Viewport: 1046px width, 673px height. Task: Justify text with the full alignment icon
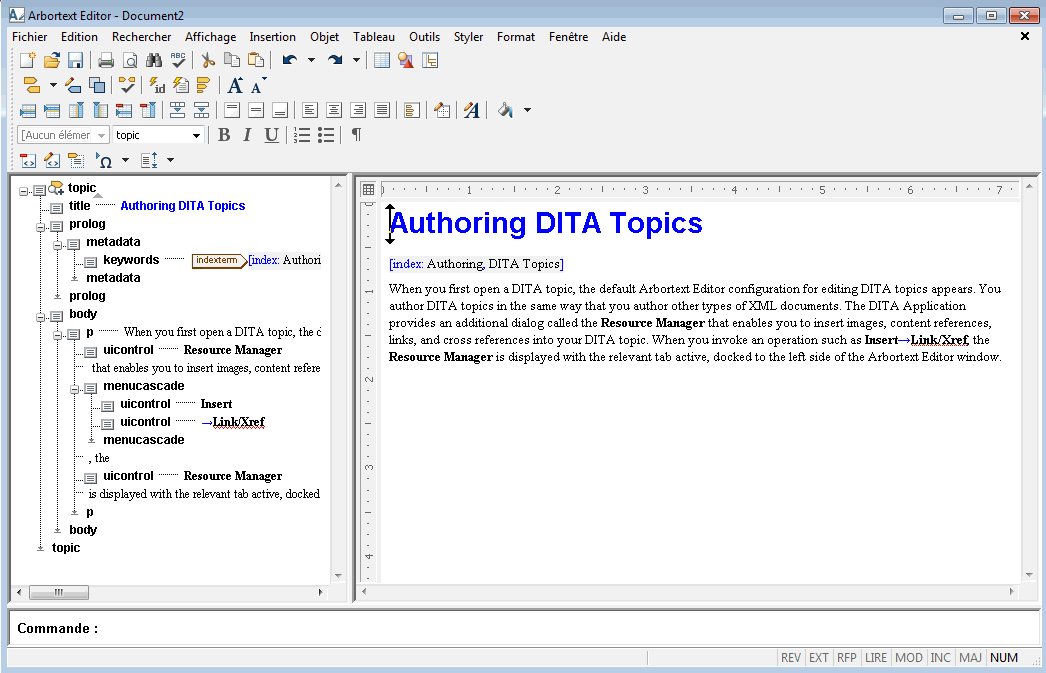(382, 110)
